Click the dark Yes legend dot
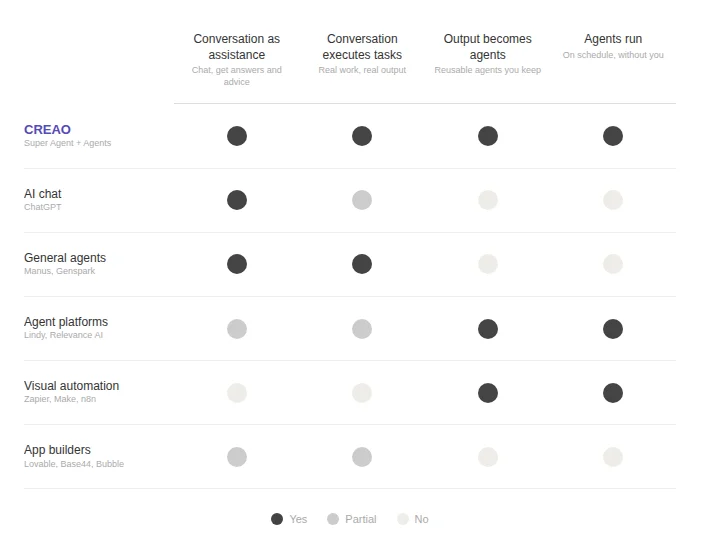The image size is (720, 557). pos(277,519)
